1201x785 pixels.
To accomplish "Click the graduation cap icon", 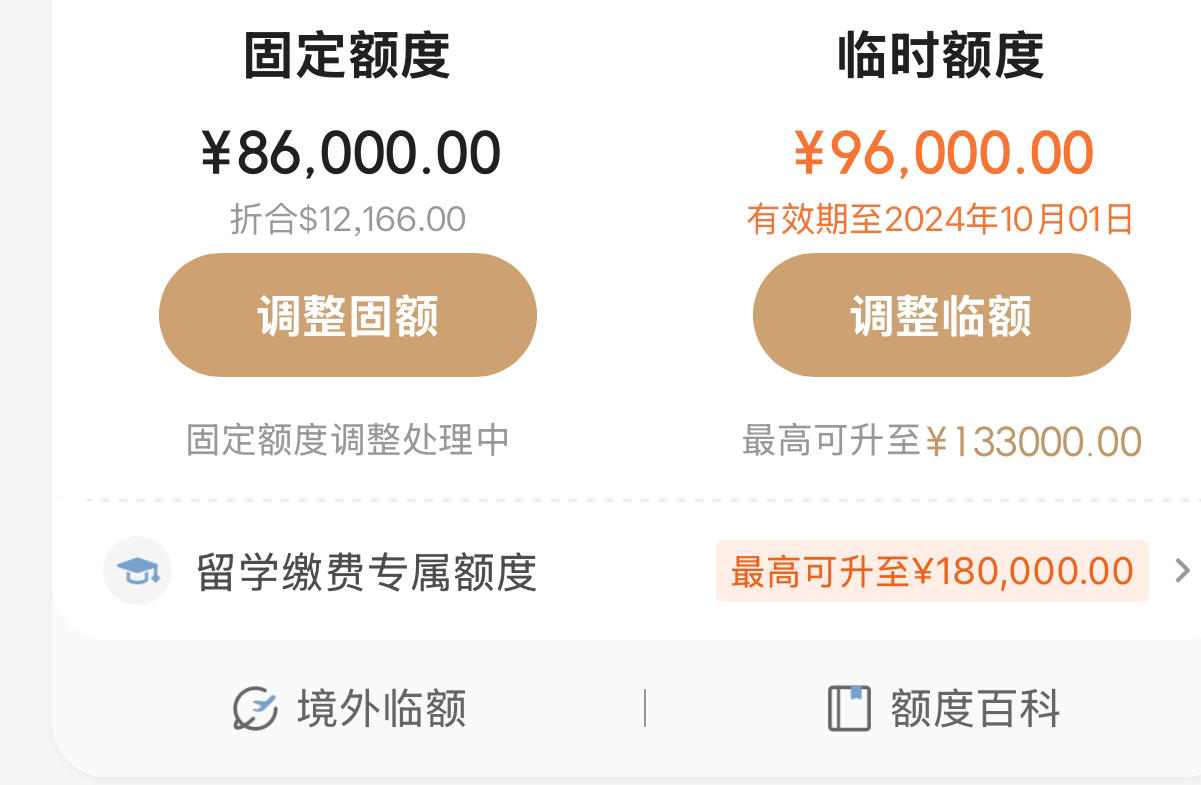I will 137,571.
